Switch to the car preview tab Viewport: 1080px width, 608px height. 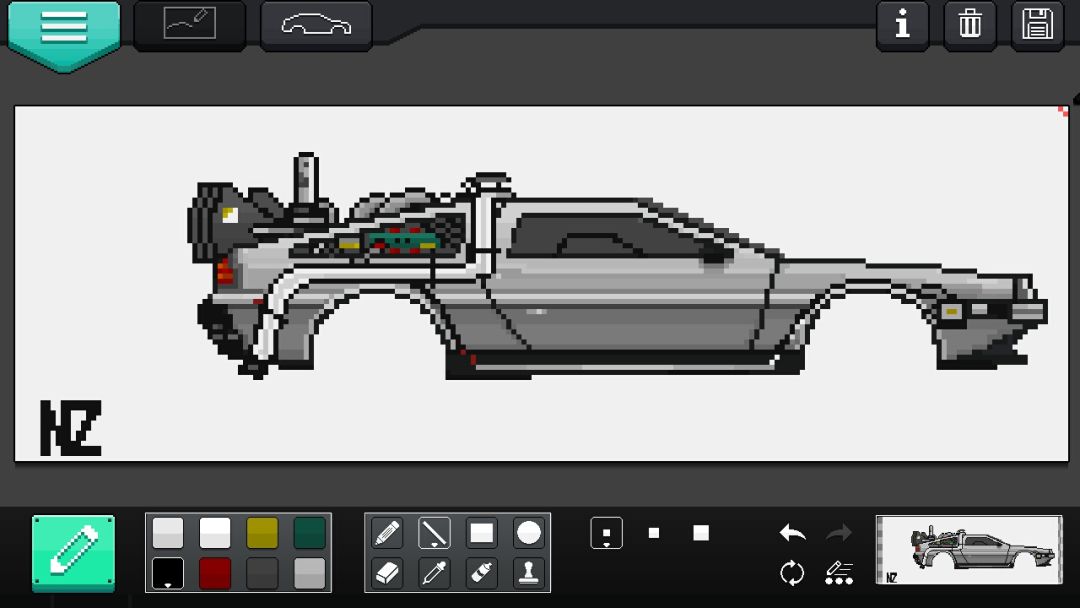click(316, 25)
